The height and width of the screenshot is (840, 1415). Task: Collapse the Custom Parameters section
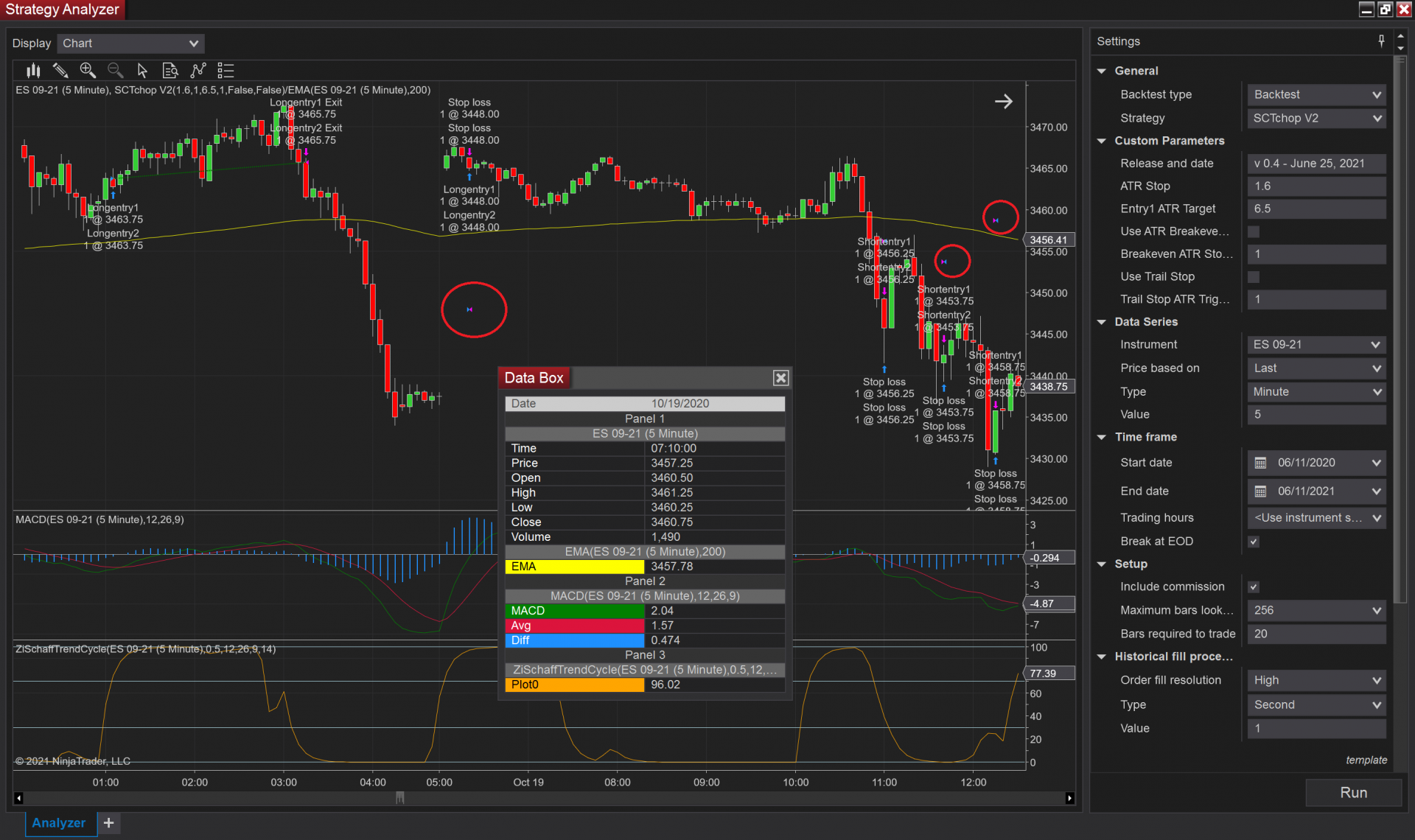(1102, 141)
